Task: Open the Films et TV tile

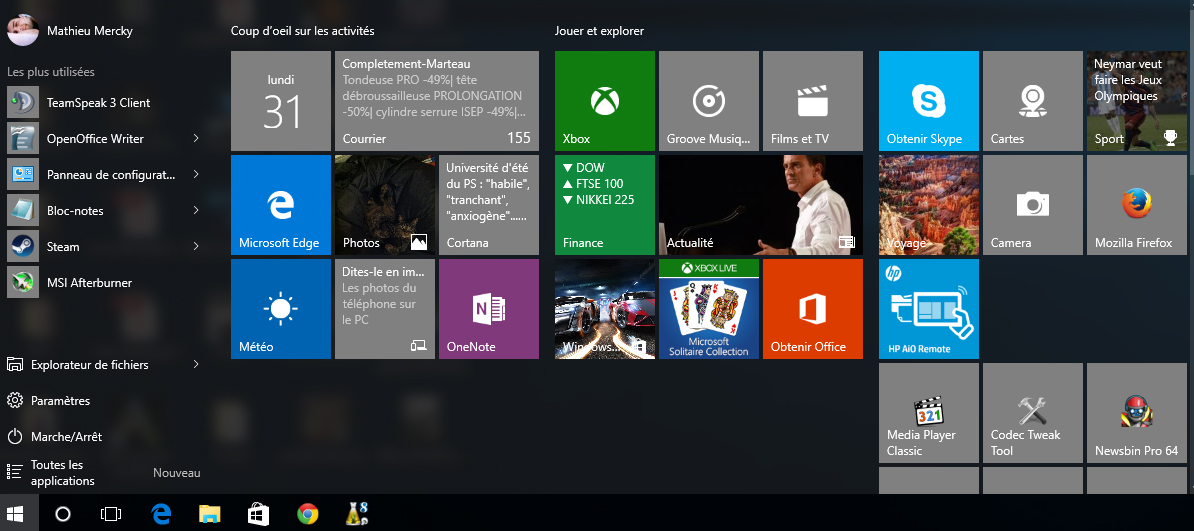Action: [x=812, y=101]
